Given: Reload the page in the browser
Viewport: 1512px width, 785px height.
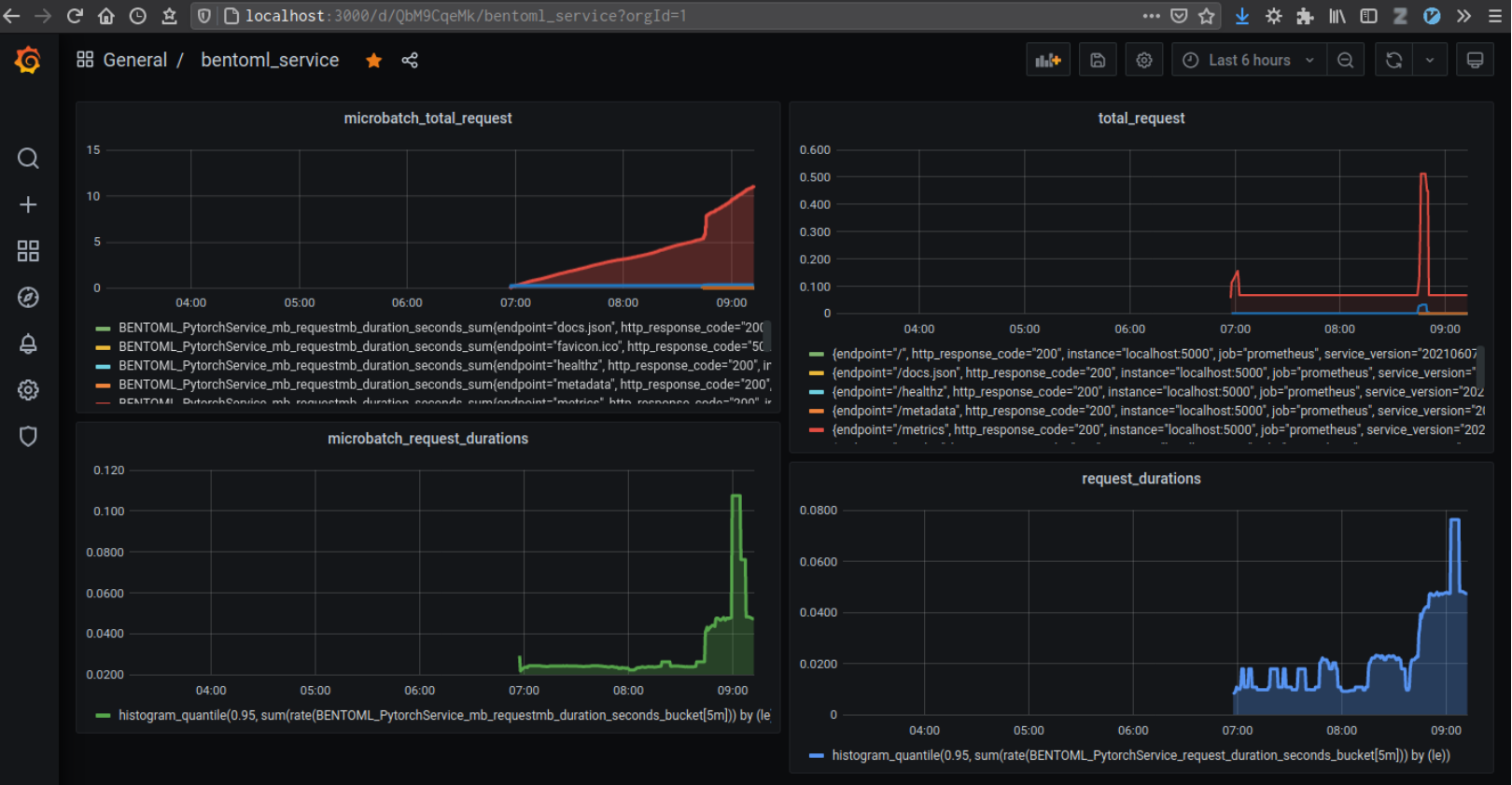Looking at the screenshot, I should coord(76,16).
